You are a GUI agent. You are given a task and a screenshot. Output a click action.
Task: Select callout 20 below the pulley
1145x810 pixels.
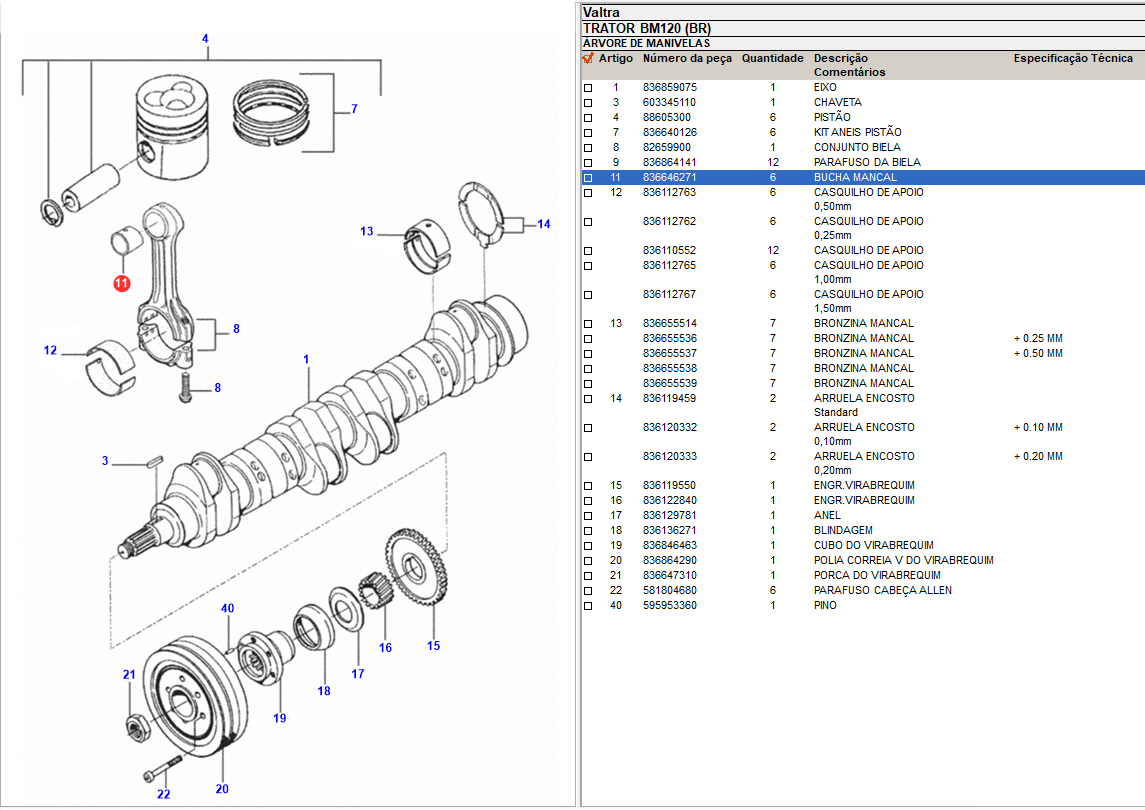tap(222, 788)
